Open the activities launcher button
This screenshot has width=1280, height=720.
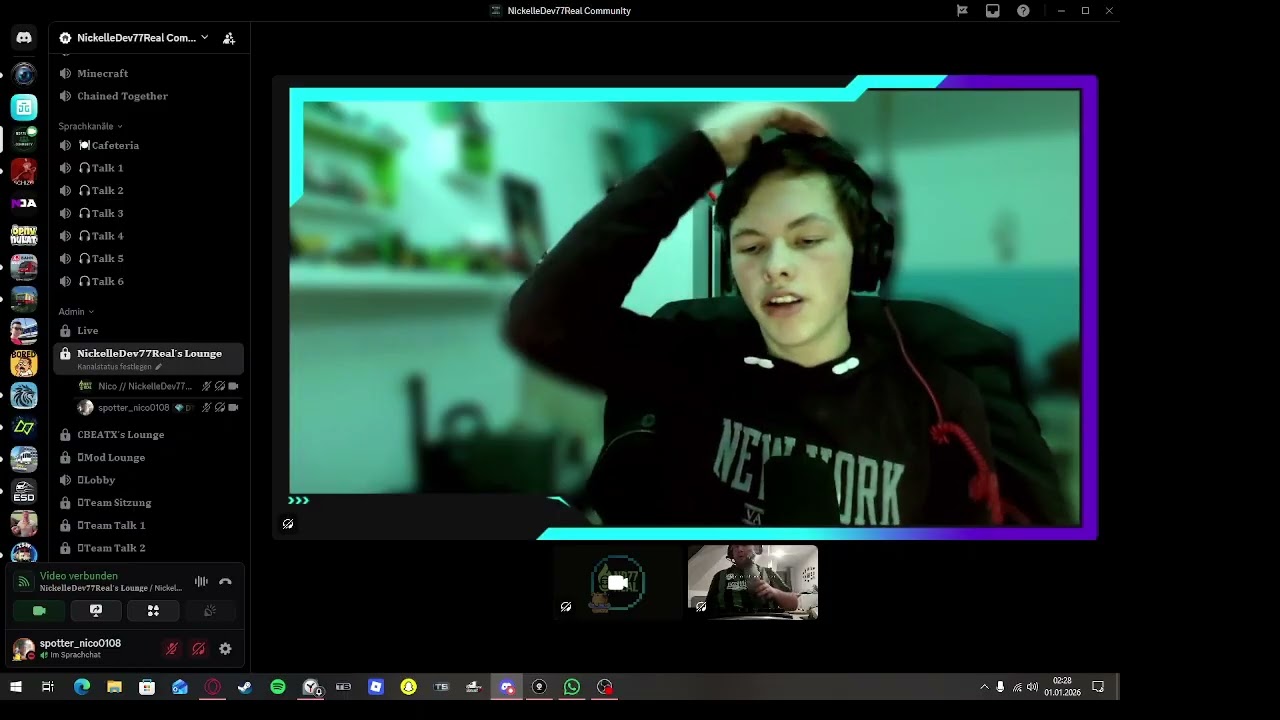coord(153,610)
